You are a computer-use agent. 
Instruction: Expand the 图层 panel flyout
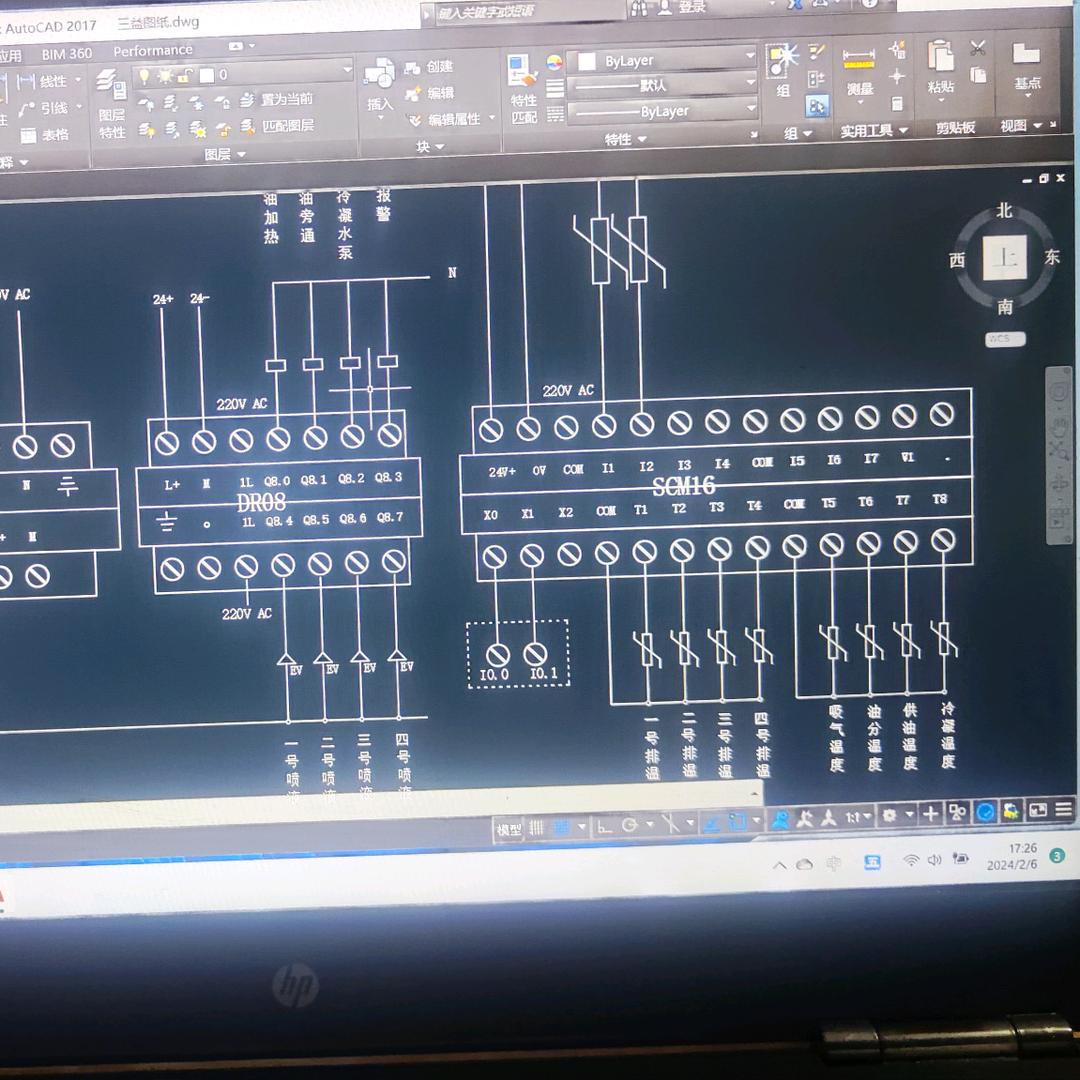(224, 154)
